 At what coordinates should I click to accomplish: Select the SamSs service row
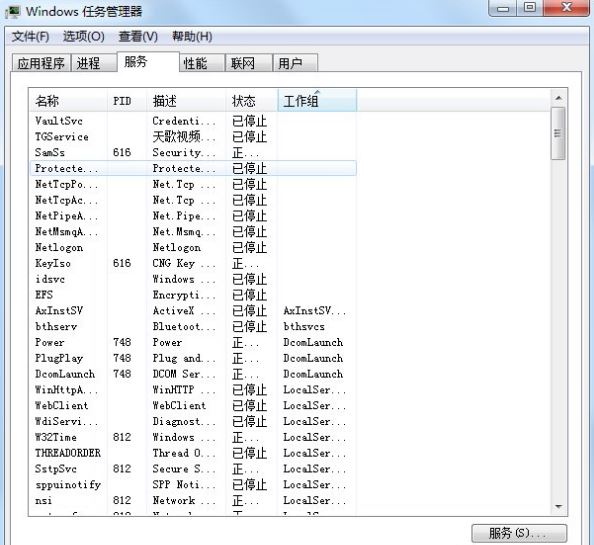click(193, 152)
